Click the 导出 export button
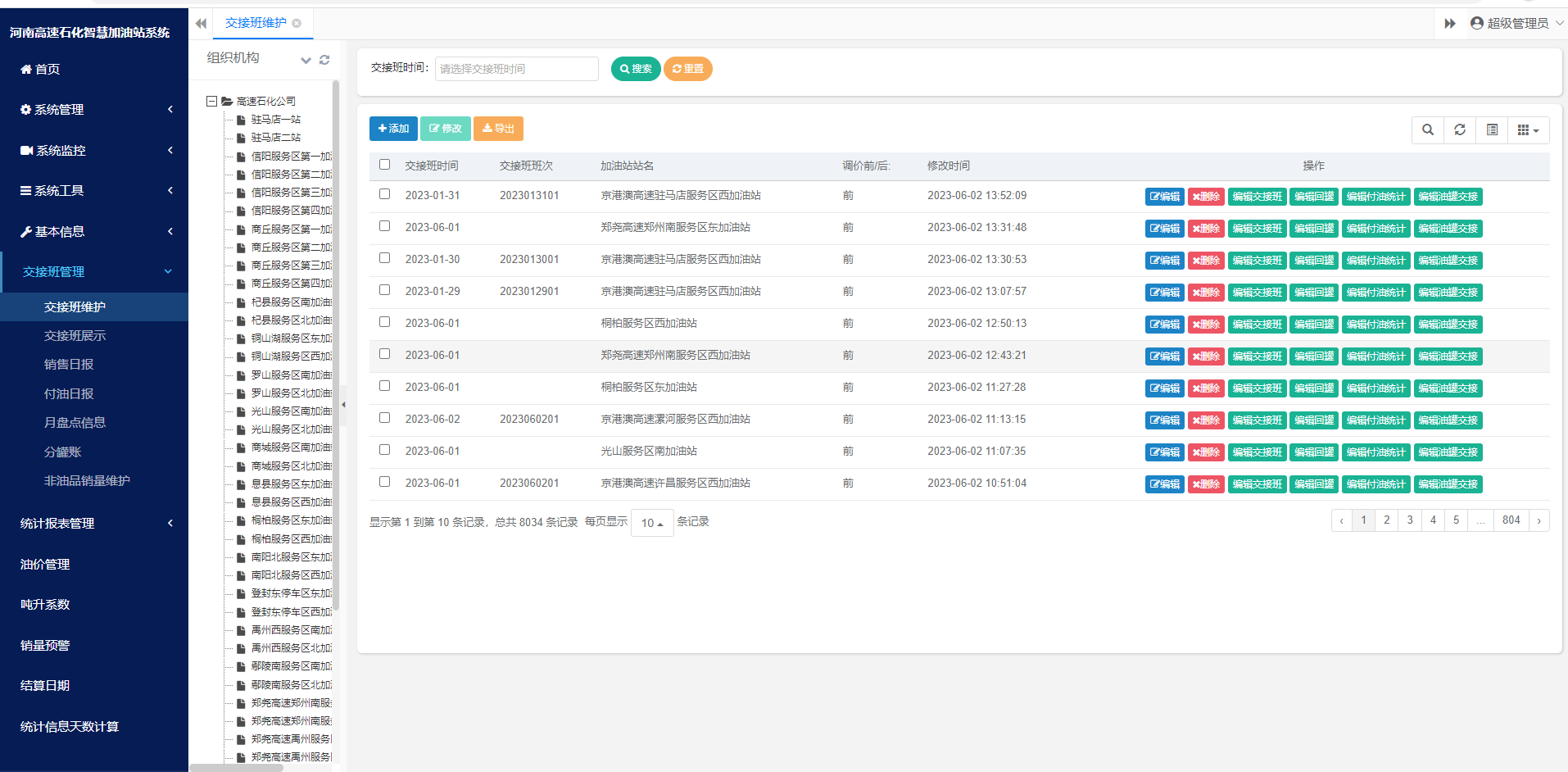 pyautogui.click(x=498, y=129)
